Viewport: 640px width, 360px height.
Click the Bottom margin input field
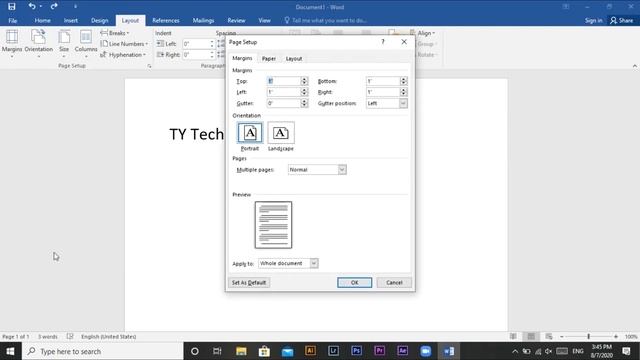tap(383, 81)
